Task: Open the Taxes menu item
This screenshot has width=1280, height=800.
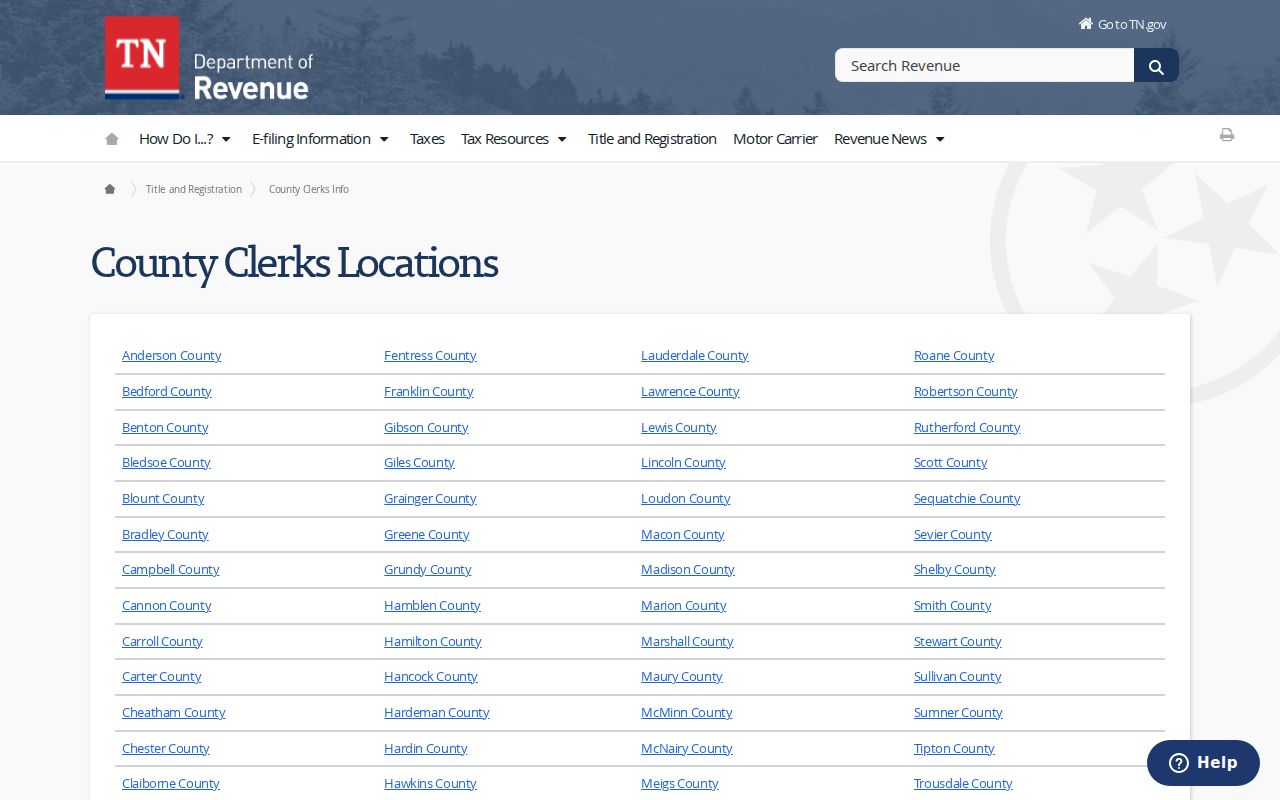Action: tap(427, 139)
